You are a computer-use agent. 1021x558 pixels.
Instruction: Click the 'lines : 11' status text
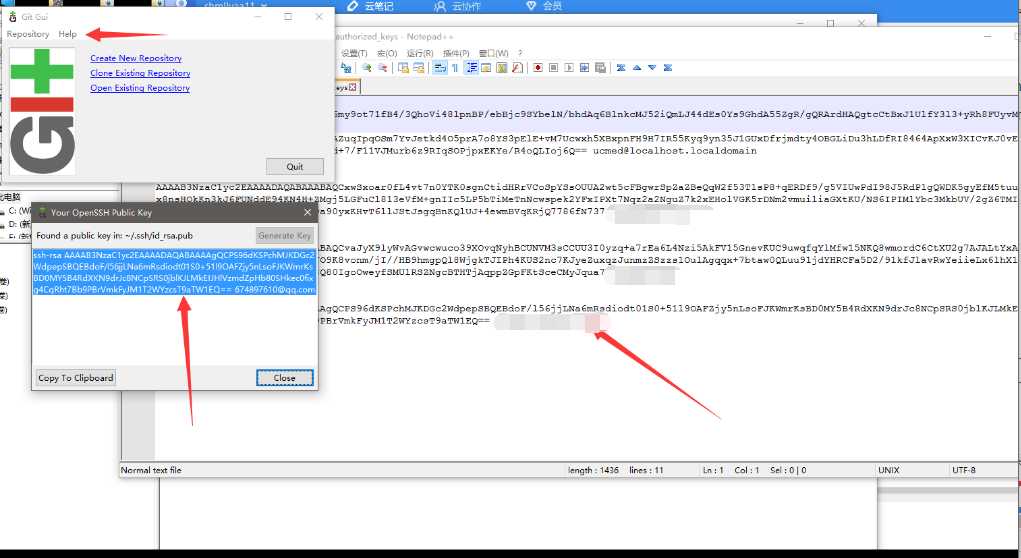point(647,470)
